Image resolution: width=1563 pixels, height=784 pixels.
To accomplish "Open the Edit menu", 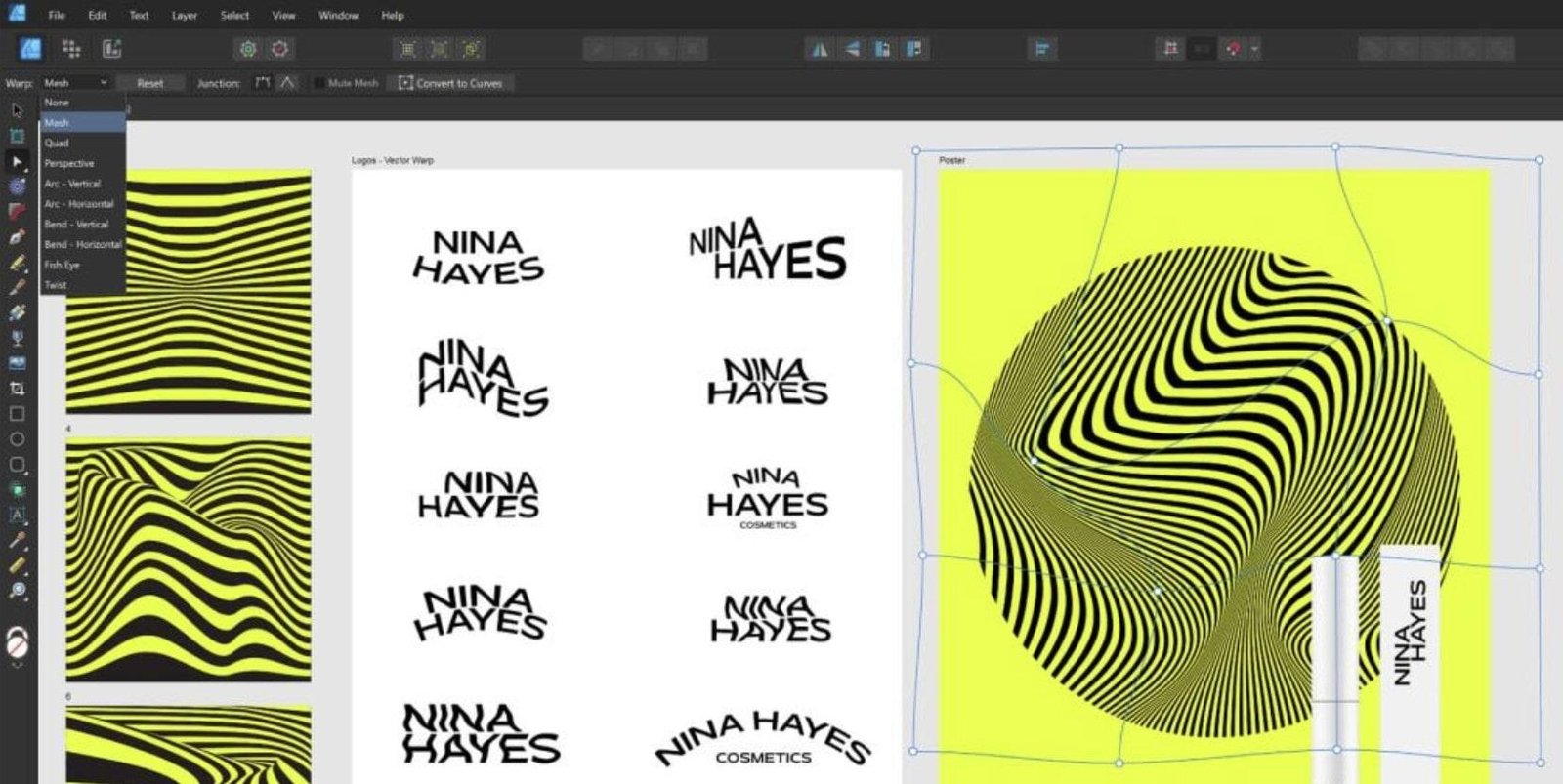I will click(x=98, y=16).
